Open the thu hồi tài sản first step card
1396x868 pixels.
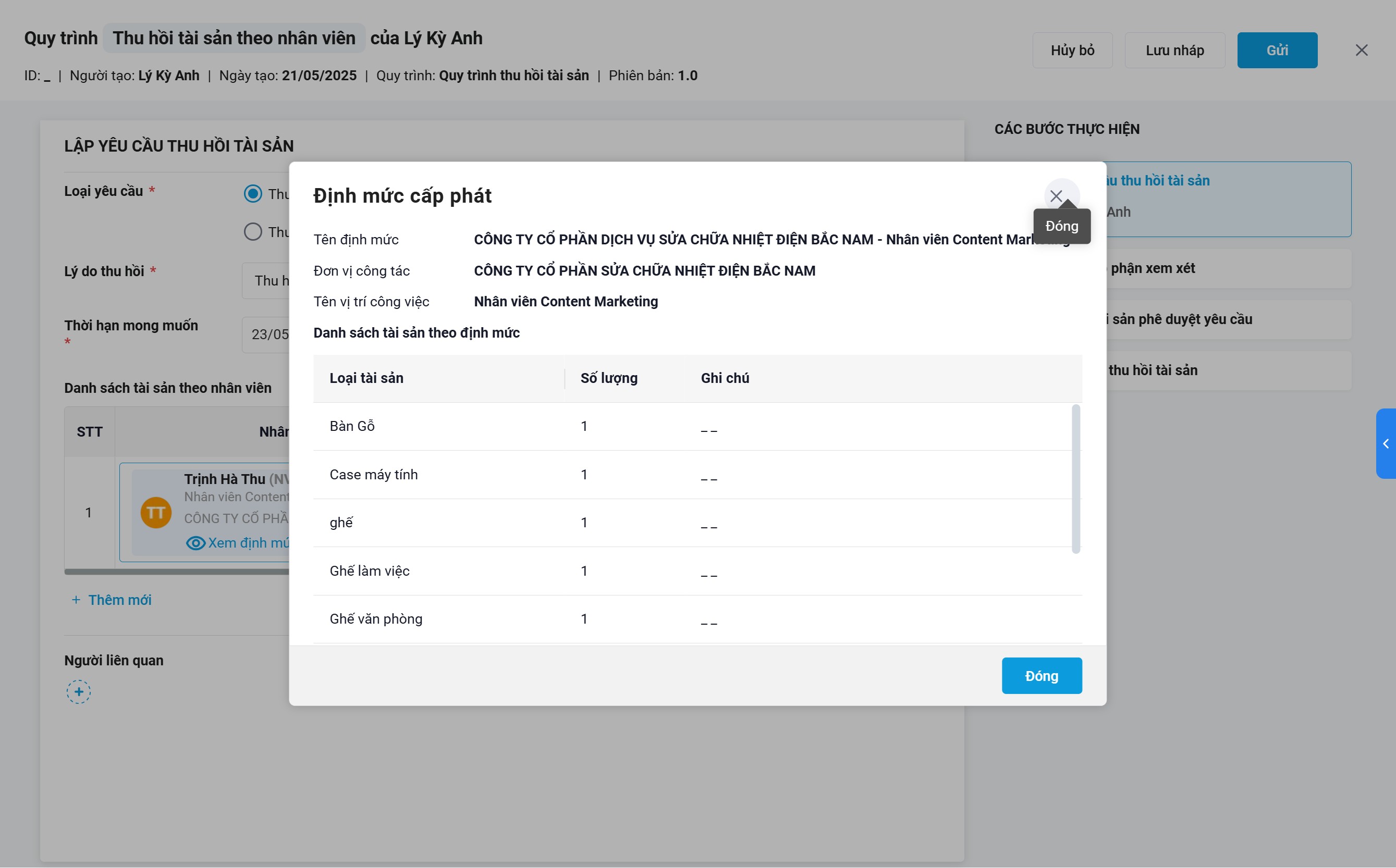click(1229, 199)
